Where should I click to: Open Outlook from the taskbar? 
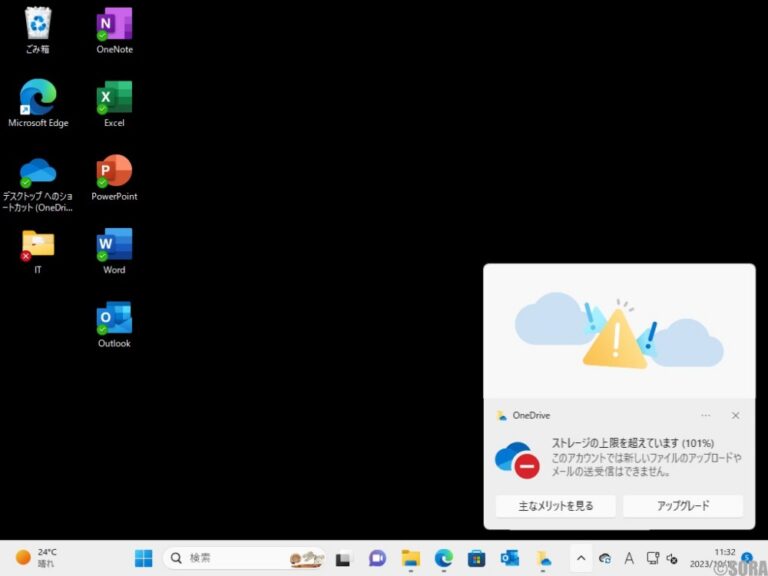tap(510, 558)
